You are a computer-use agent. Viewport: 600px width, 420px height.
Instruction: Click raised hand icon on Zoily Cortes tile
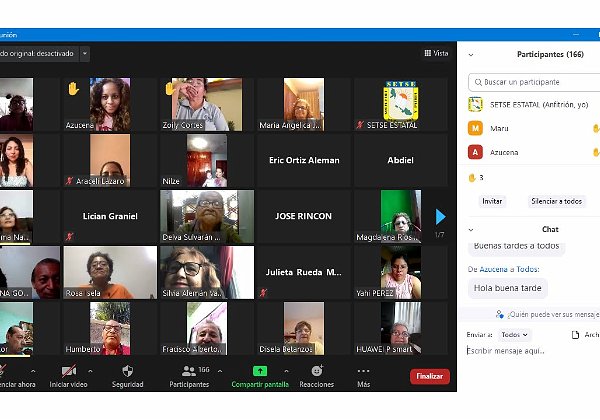[170, 89]
